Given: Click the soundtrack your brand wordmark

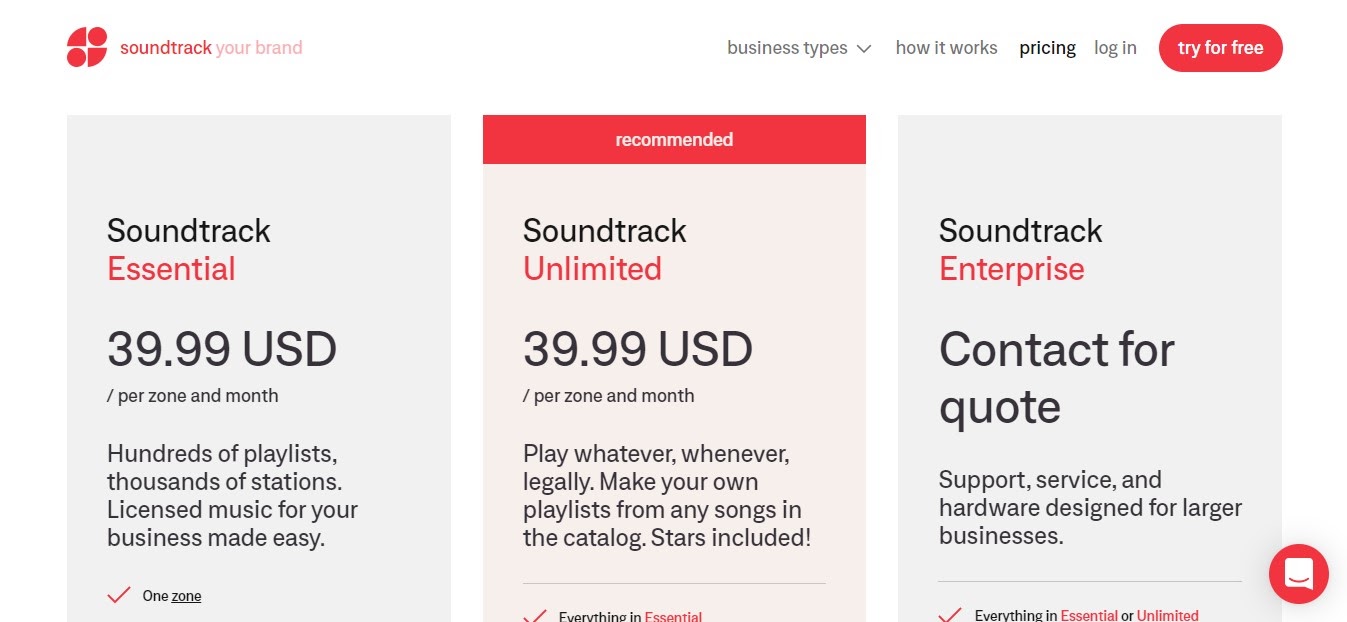Looking at the screenshot, I should pyautogui.click(x=211, y=48).
